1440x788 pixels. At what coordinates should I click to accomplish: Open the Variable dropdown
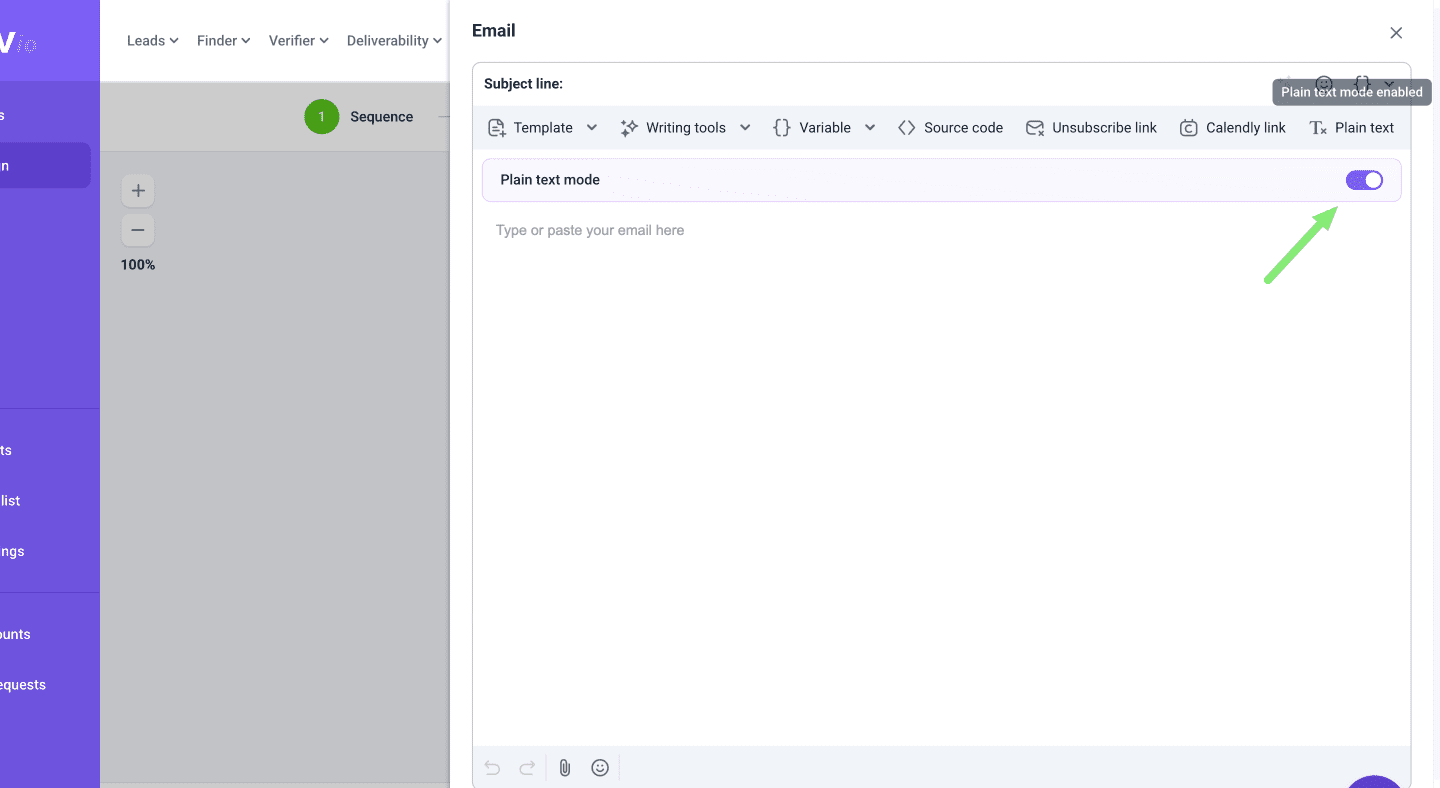(x=824, y=127)
